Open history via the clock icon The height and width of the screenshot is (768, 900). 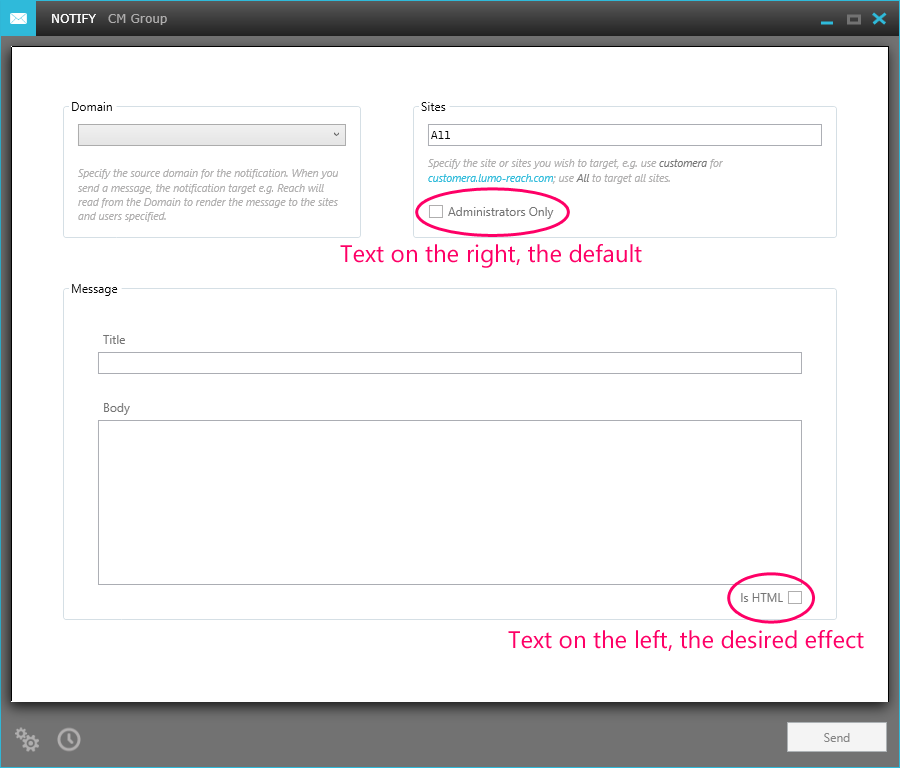coord(69,739)
